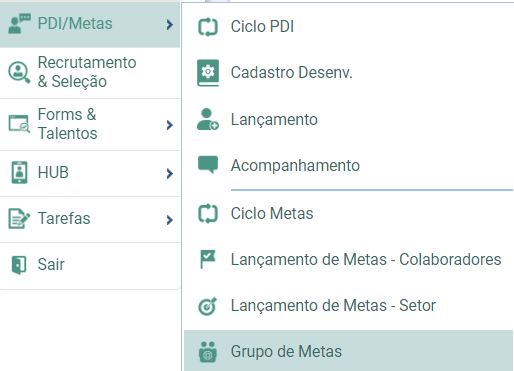This screenshot has height=371, width=514.
Task: Click the Tarefas notepad pencil icon
Action: [19, 219]
